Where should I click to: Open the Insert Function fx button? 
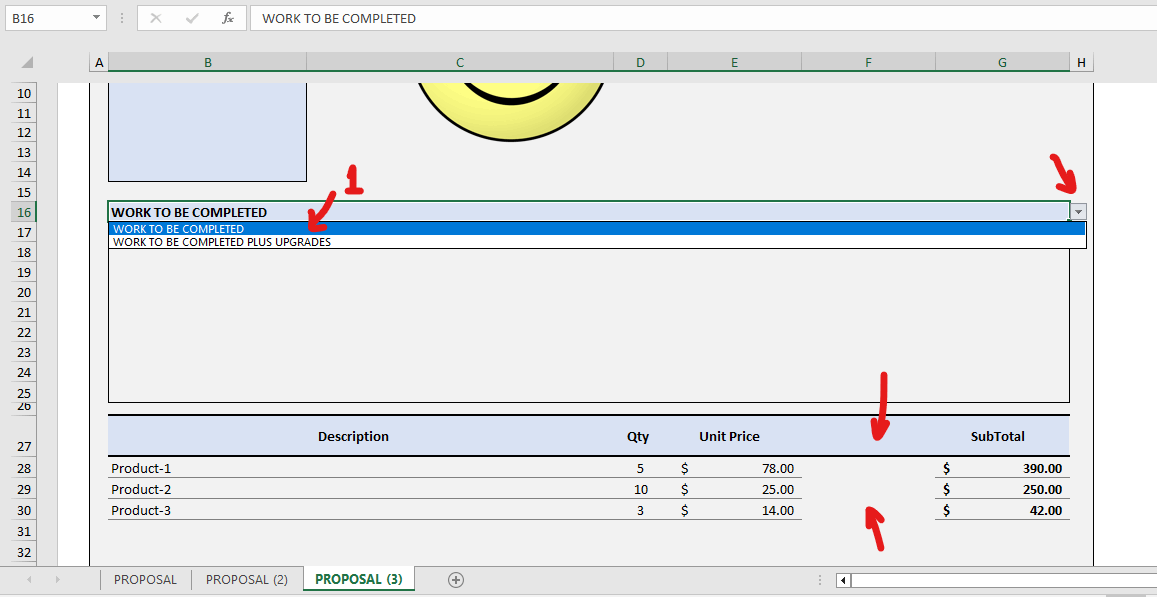228,18
